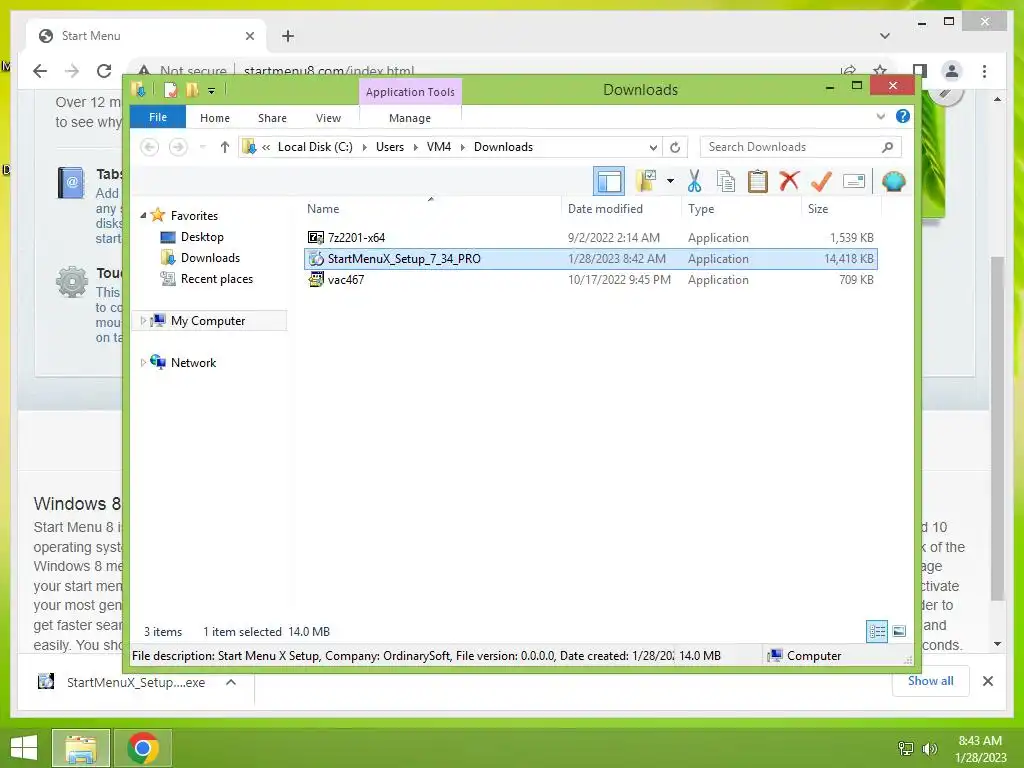
Task: Open a new tab in Chrome
Action: tap(287, 36)
